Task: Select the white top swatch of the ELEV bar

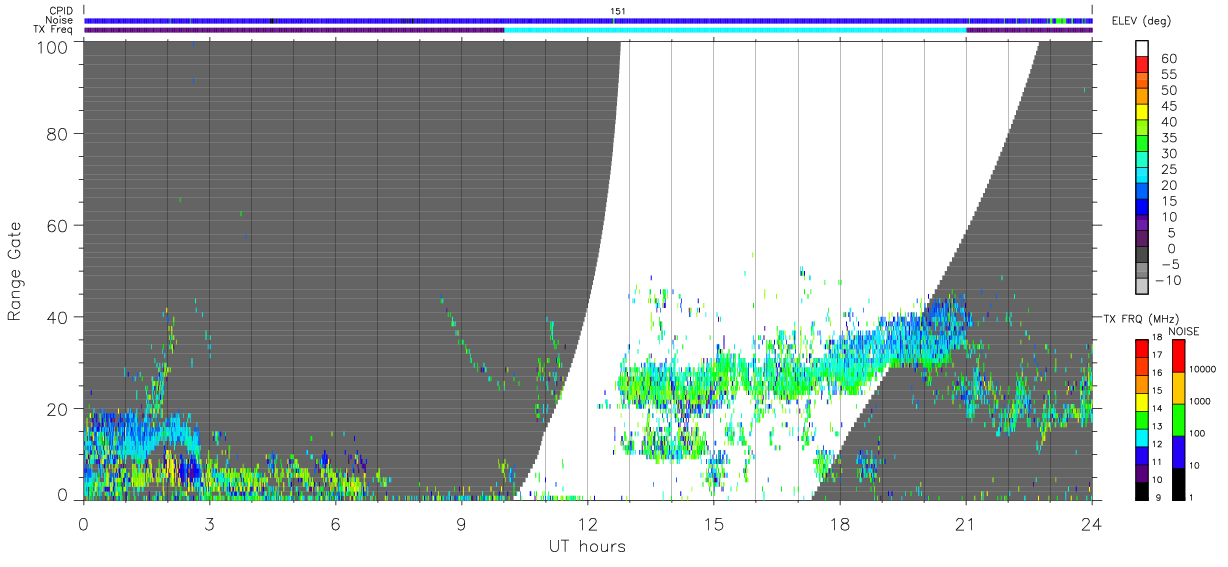Action: [x=1143, y=48]
